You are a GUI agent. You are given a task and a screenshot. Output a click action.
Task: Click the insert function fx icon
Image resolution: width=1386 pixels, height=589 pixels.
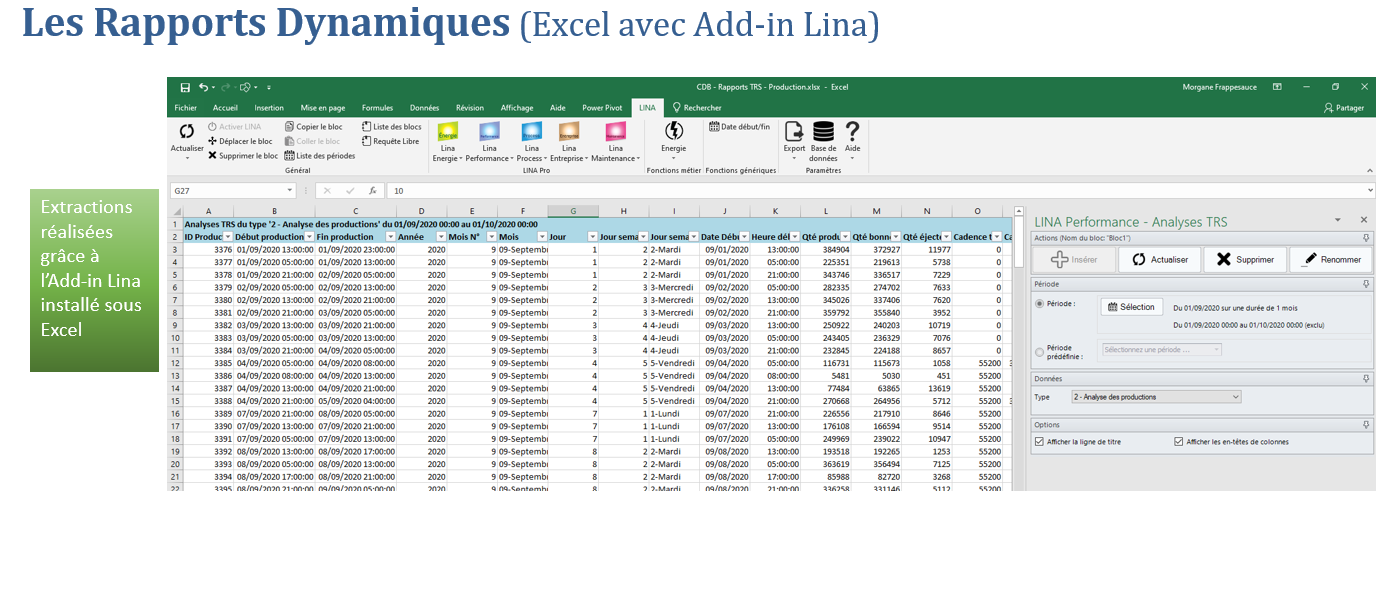(372, 190)
